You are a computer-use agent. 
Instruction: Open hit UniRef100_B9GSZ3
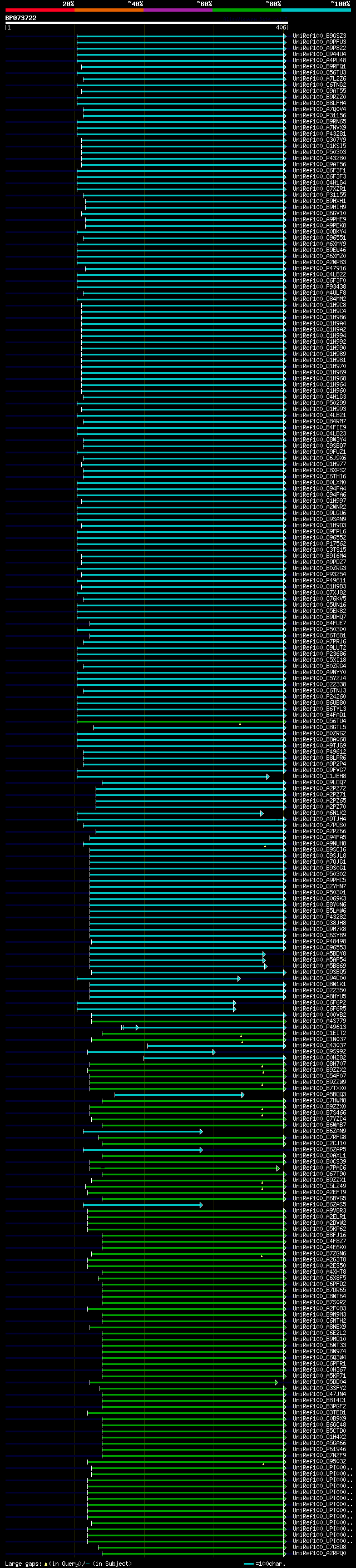[x=319, y=36]
